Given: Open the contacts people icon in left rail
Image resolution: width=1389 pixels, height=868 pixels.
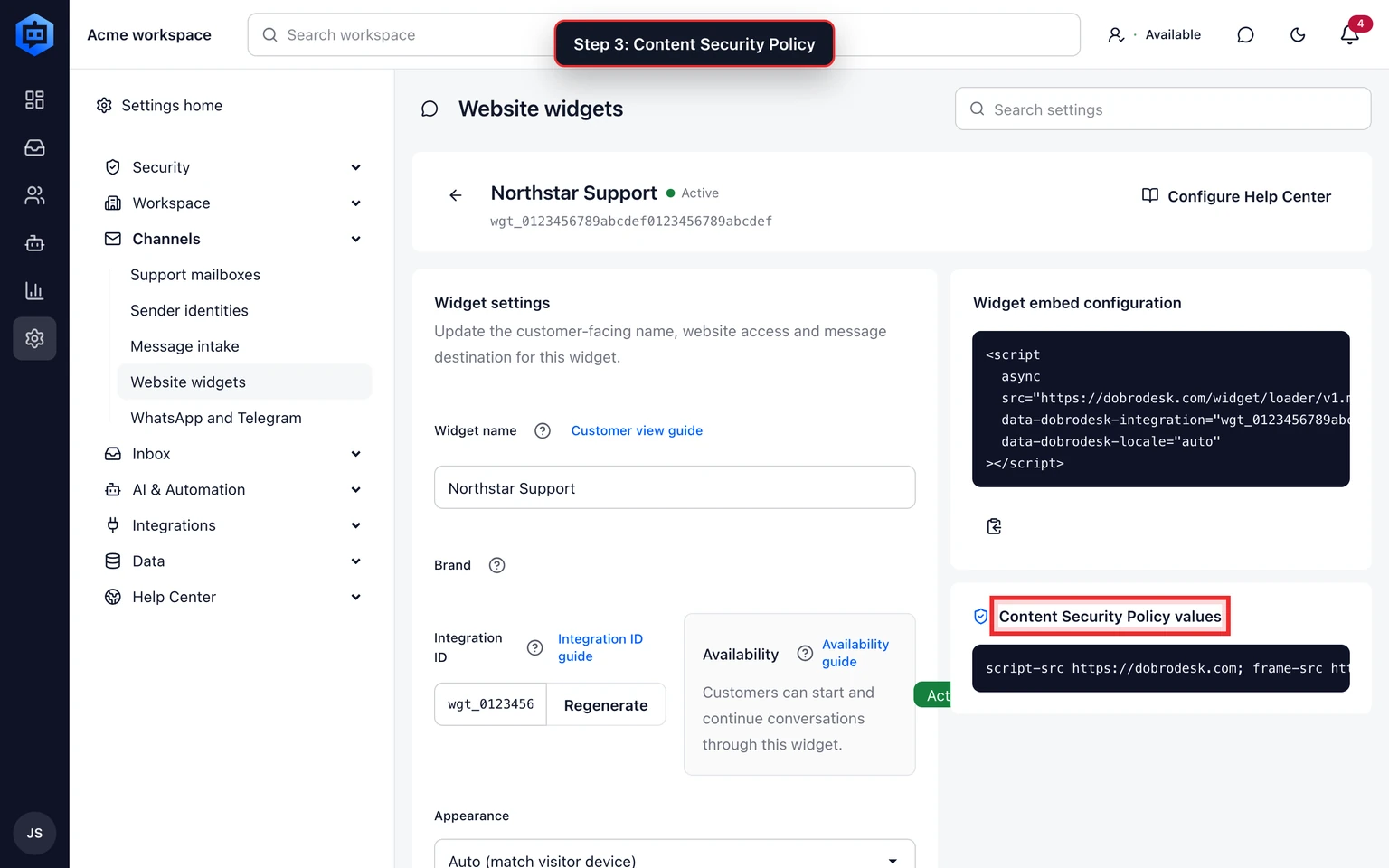Looking at the screenshot, I should point(34,195).
